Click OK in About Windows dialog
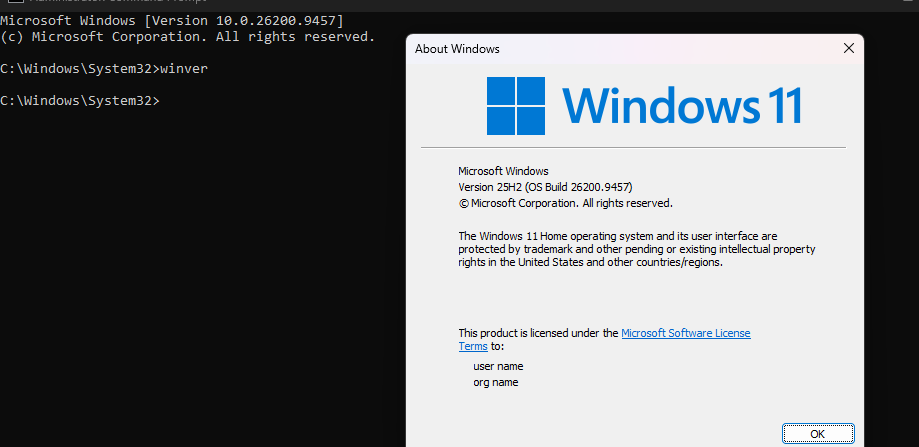This screenshot has height=447, width=919. tap(818, 434)
